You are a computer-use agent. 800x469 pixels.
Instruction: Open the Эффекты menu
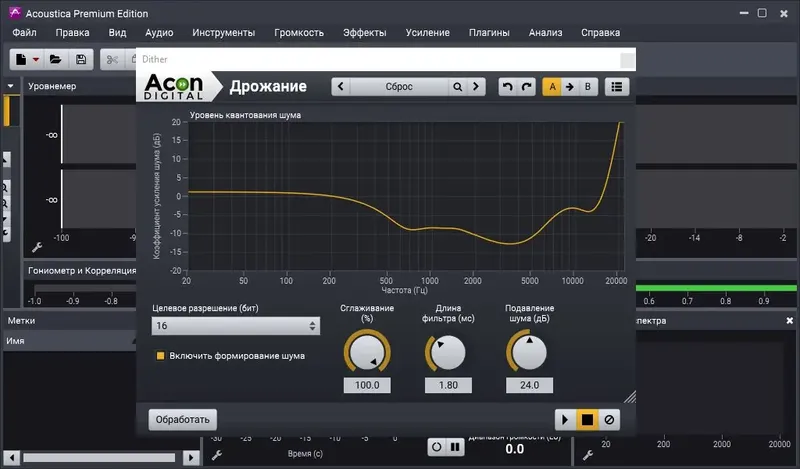point(365,33)
